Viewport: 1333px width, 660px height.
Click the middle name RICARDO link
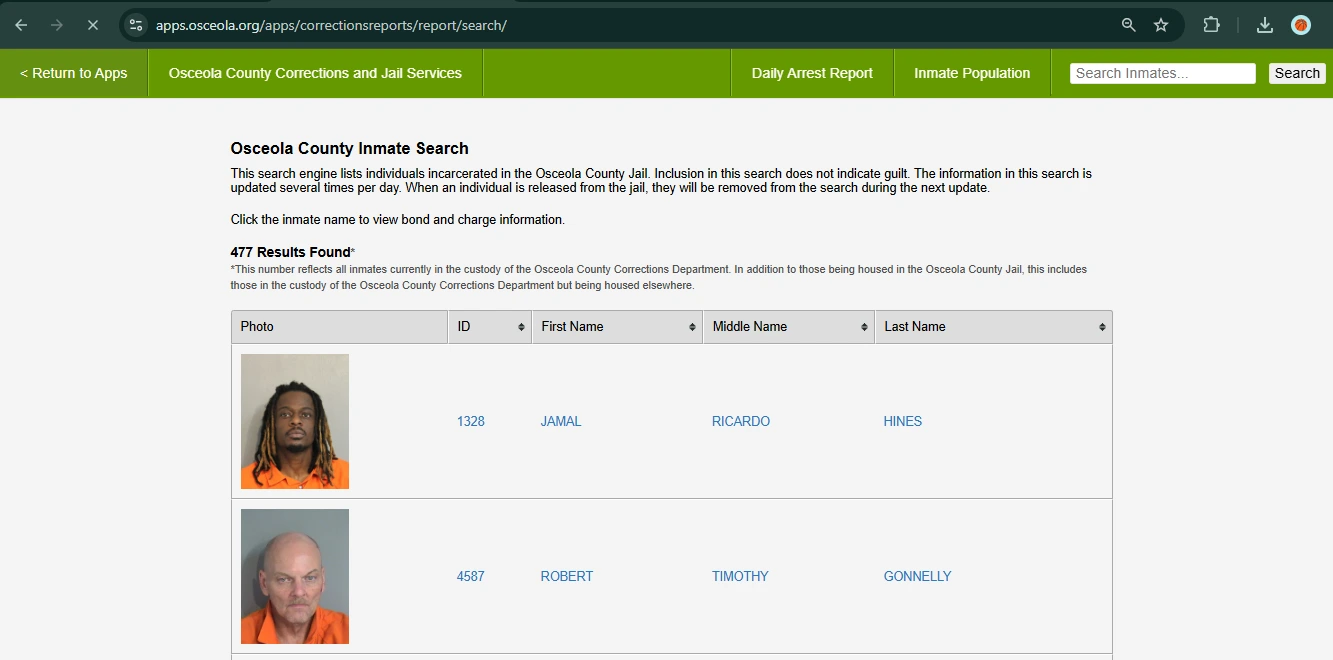pos(741,422)
